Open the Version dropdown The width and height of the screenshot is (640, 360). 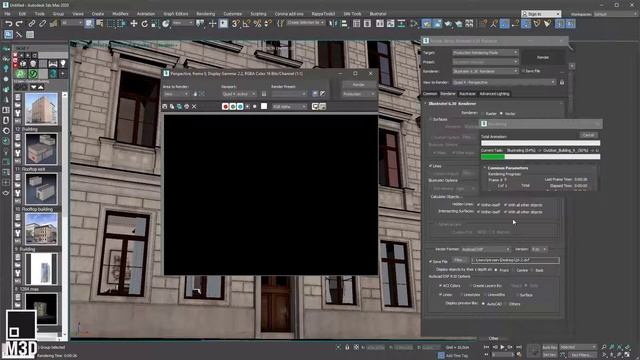point(539,249)
